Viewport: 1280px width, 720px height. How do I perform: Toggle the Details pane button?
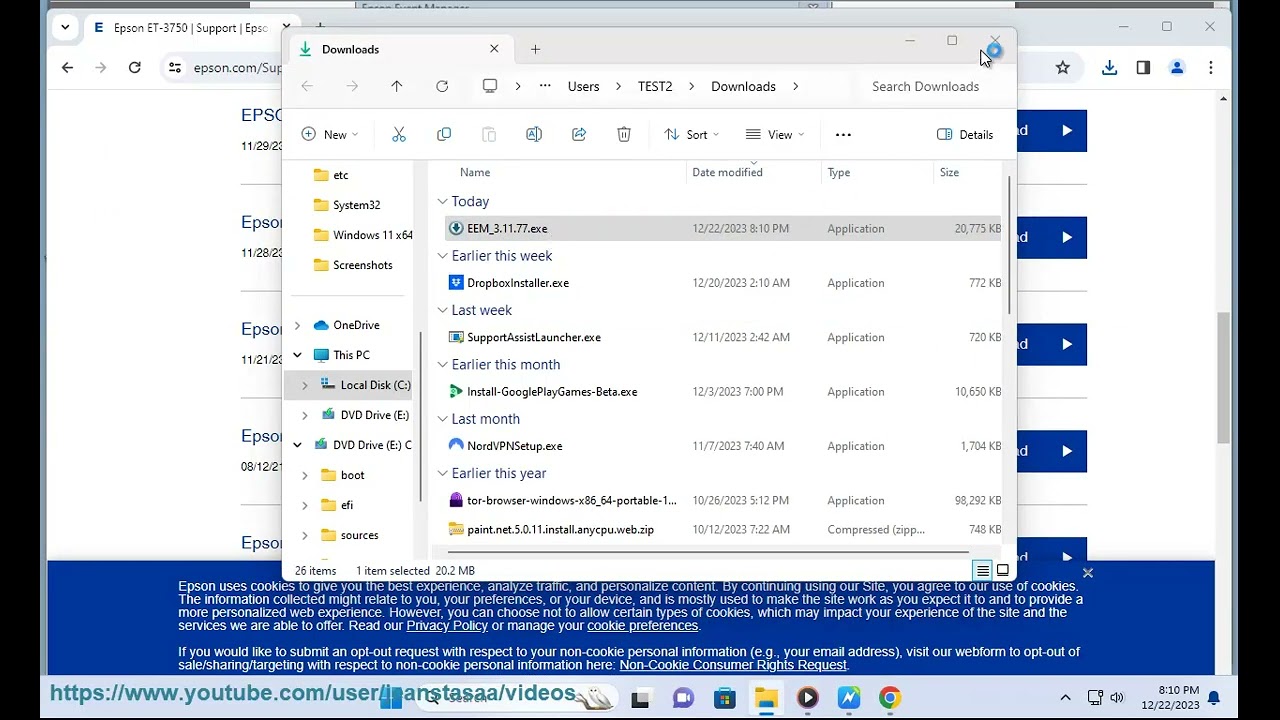[965, 135]
